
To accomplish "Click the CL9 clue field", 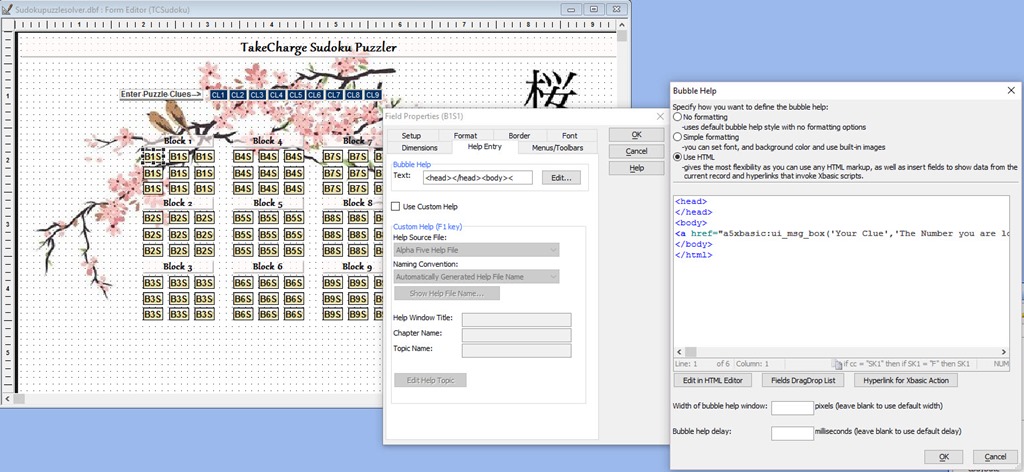I will pos(372,95).
